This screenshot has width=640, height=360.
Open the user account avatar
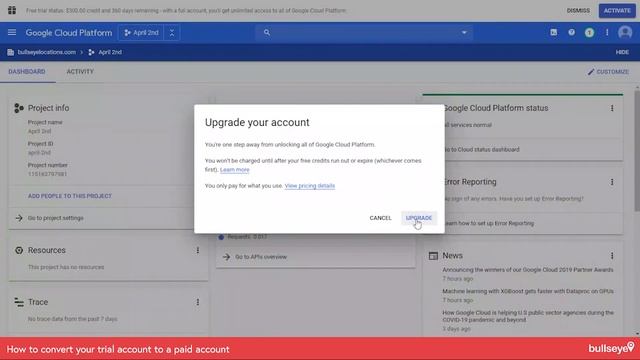click(x=625, y=32)
